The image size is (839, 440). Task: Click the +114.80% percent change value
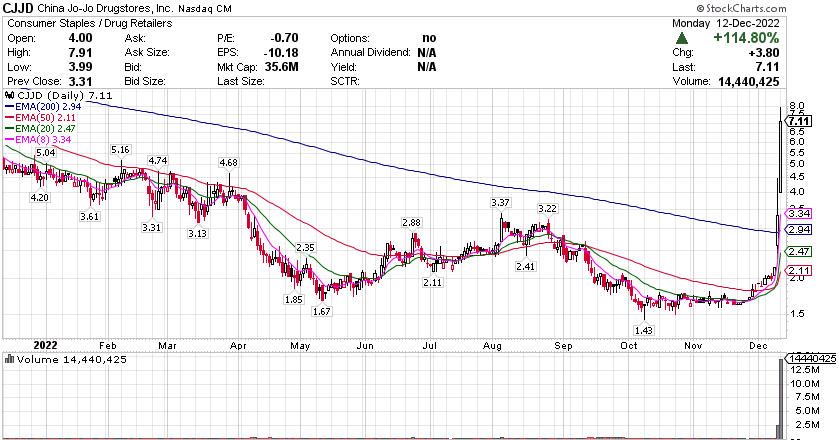point(746,38)
